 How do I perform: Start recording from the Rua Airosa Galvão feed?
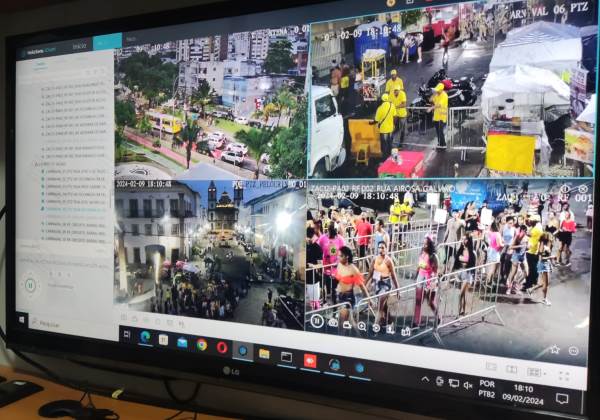pos(347,325)
